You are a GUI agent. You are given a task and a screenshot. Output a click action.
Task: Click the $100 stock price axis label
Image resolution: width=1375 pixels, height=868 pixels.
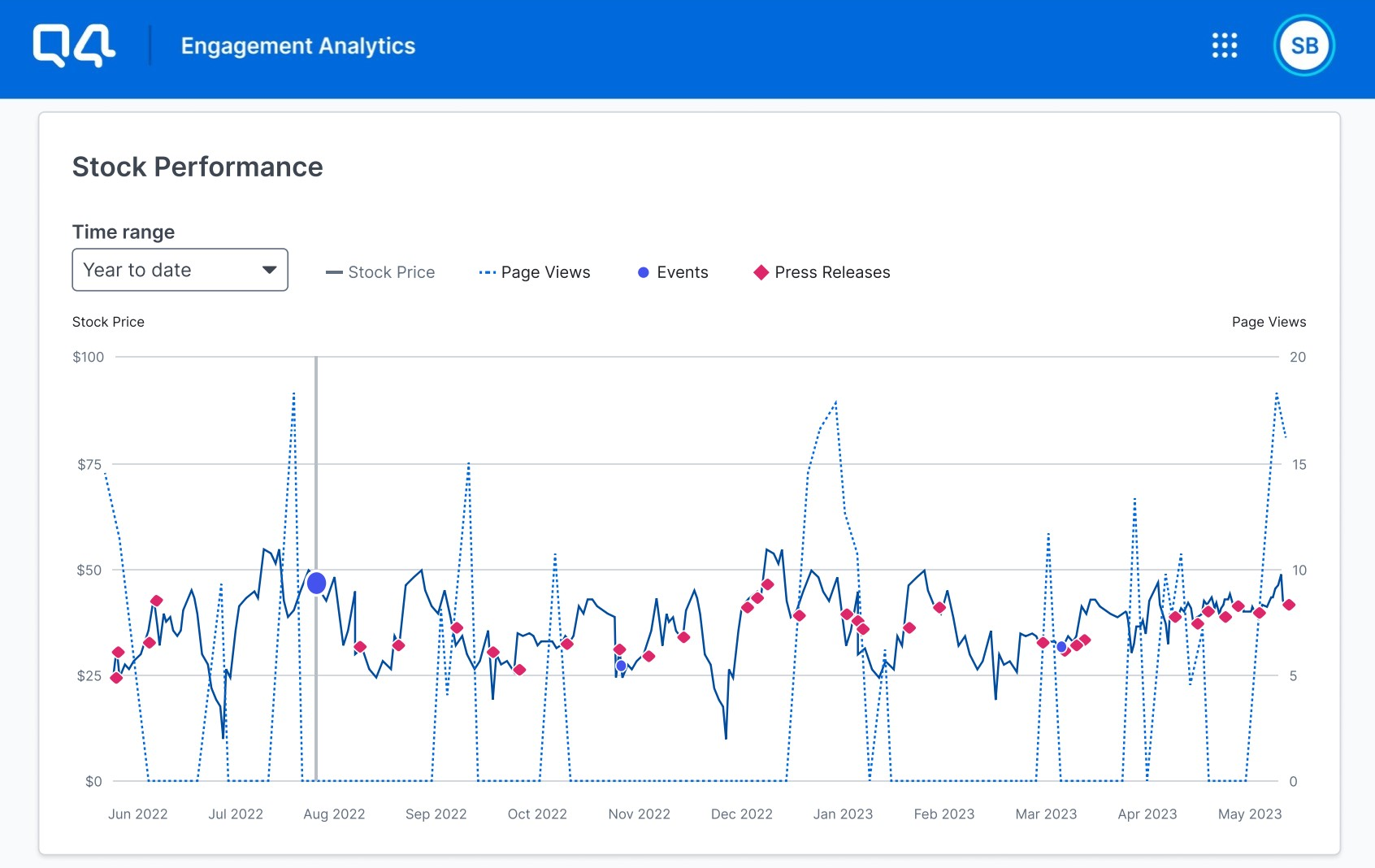coord(89,357)
